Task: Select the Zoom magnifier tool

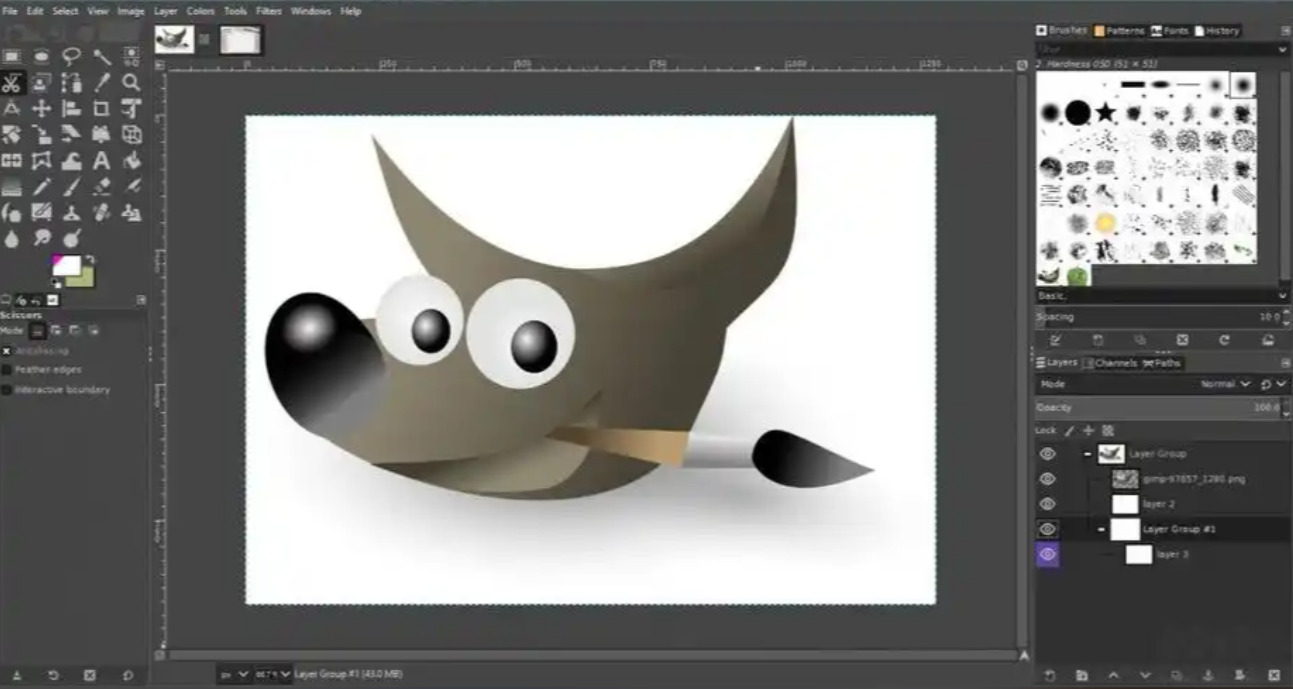Action: click(131, 83)
